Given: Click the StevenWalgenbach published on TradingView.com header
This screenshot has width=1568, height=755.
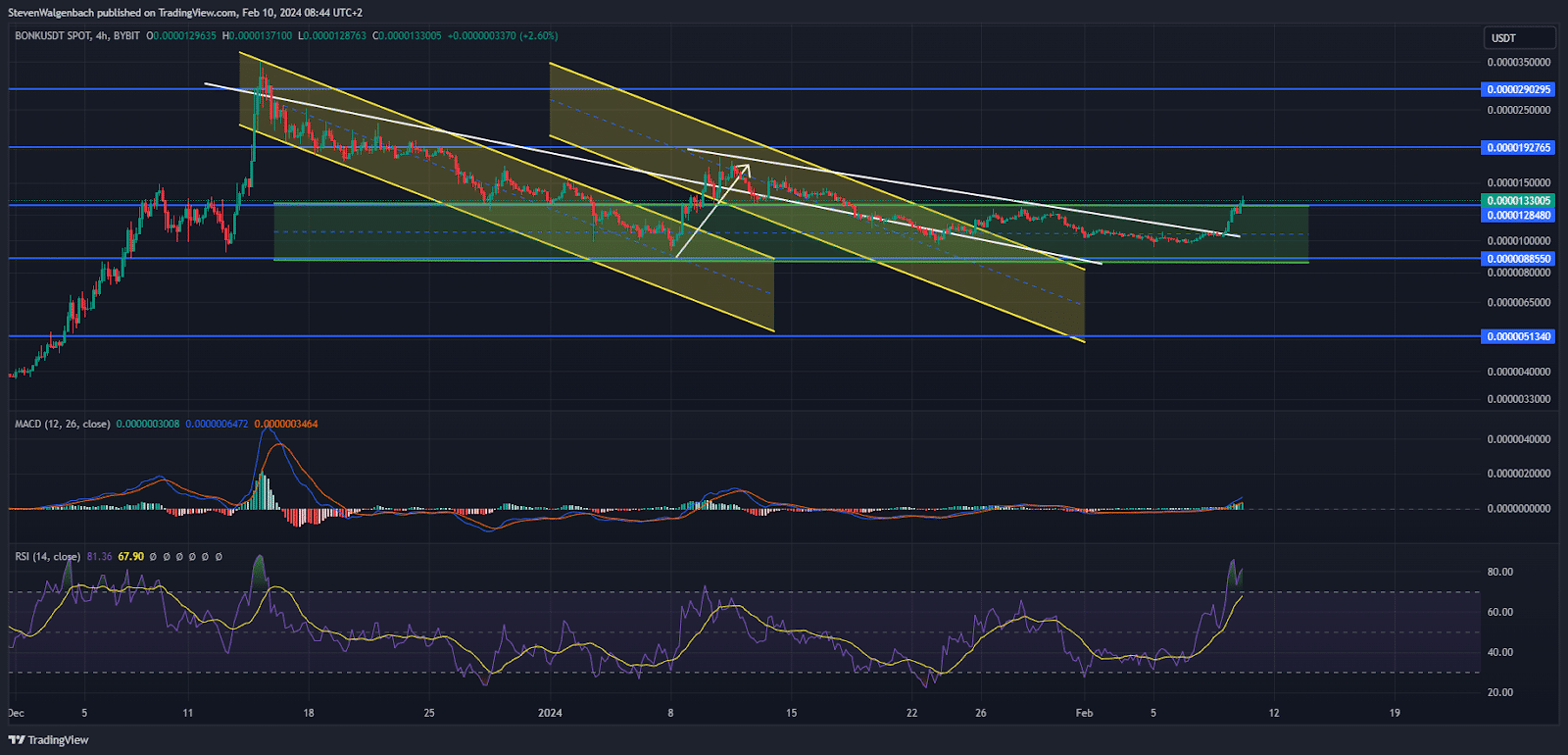Looking at the screenshot, I should [x=185, y=13].
